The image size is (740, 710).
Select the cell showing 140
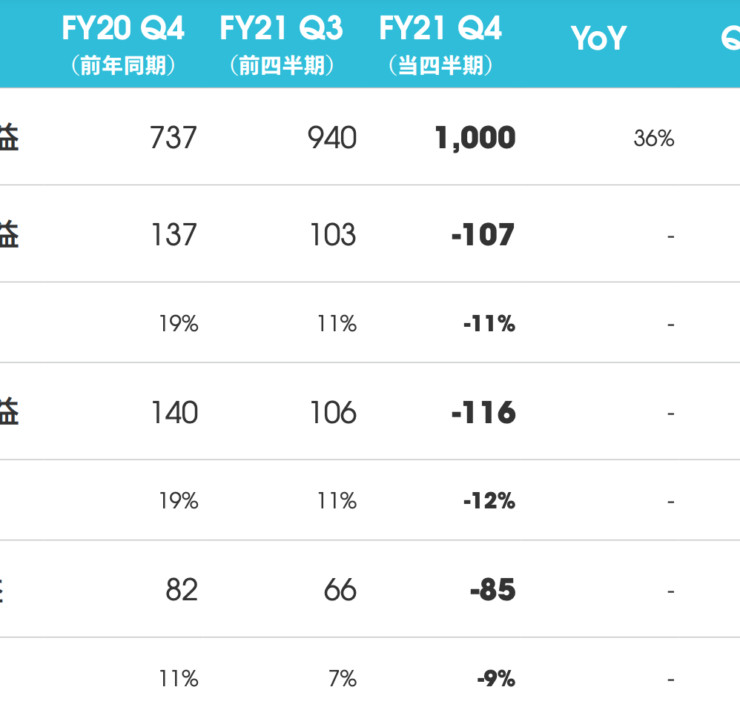pyautogui.click(x=173, y=412)
